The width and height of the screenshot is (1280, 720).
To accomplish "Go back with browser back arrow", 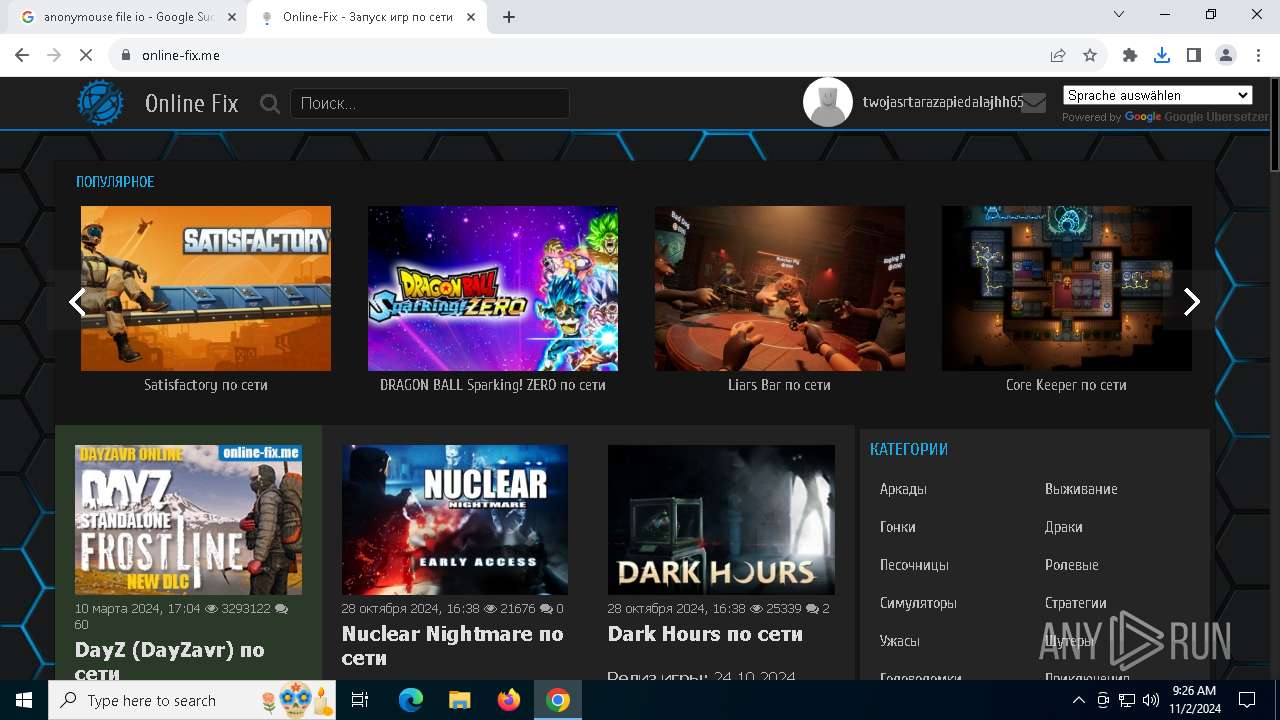I will pyautogui.click(x=22, y=55).
